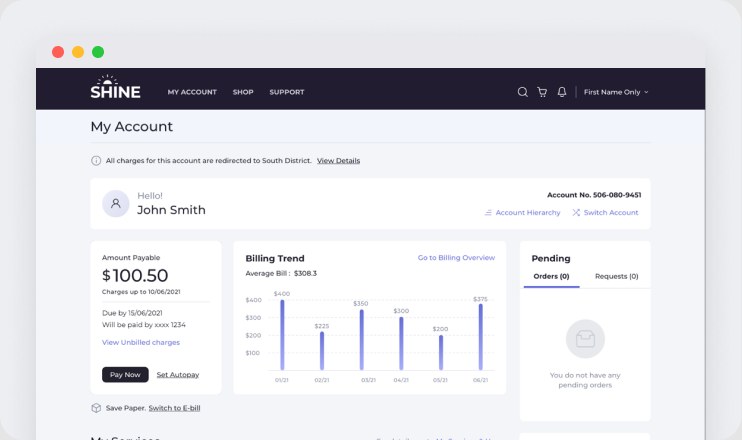Click Account No. 506-080-9451 text

point(594,195)
